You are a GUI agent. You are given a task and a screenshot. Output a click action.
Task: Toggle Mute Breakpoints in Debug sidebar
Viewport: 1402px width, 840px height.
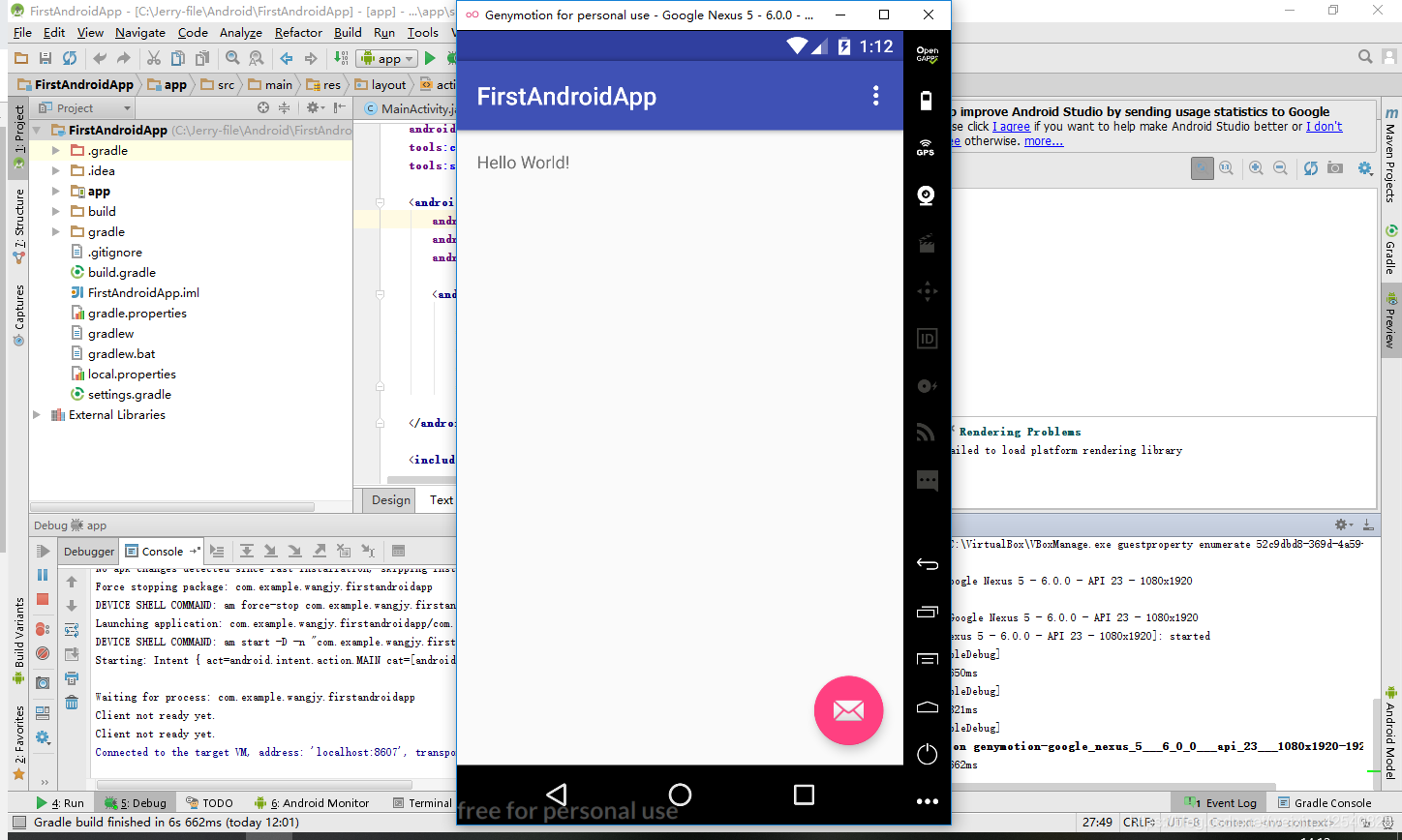pos(43,653)
